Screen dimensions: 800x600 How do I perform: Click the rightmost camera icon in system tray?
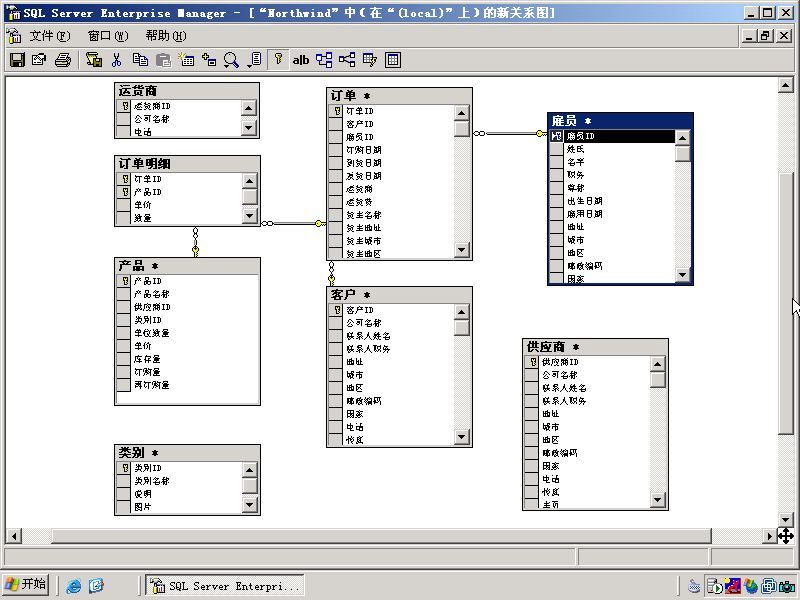pyautogui.click(x=787, y=586)
